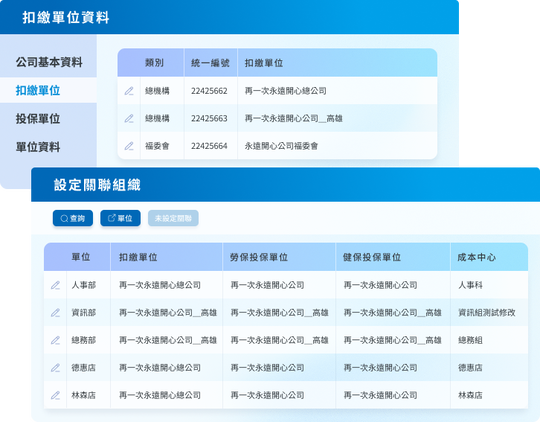Image resolution: width=540 pixels, height=422 pixels.
Task: Click 總務部 row 健保投保單位 cell
Action: click(392, 340)
